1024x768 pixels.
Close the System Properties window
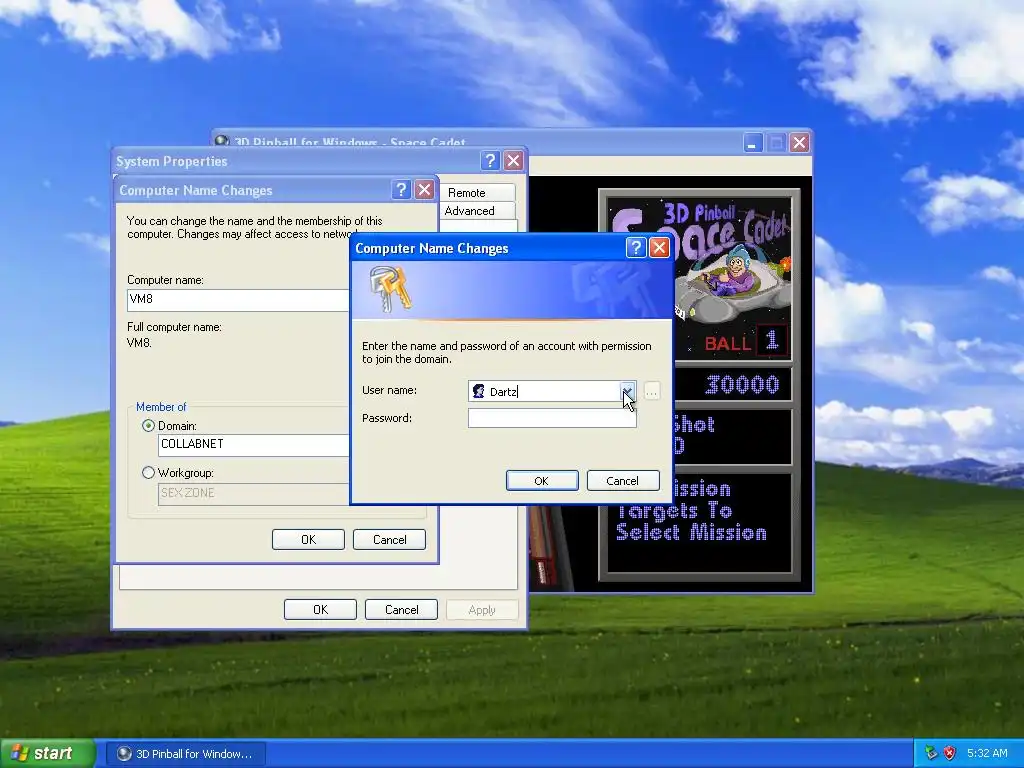click(x=514, y=161)
